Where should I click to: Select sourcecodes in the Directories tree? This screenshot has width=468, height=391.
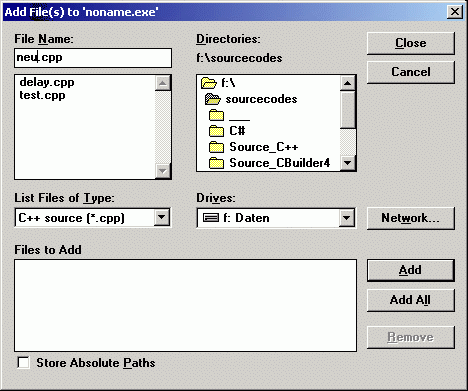tap(261, 99)
